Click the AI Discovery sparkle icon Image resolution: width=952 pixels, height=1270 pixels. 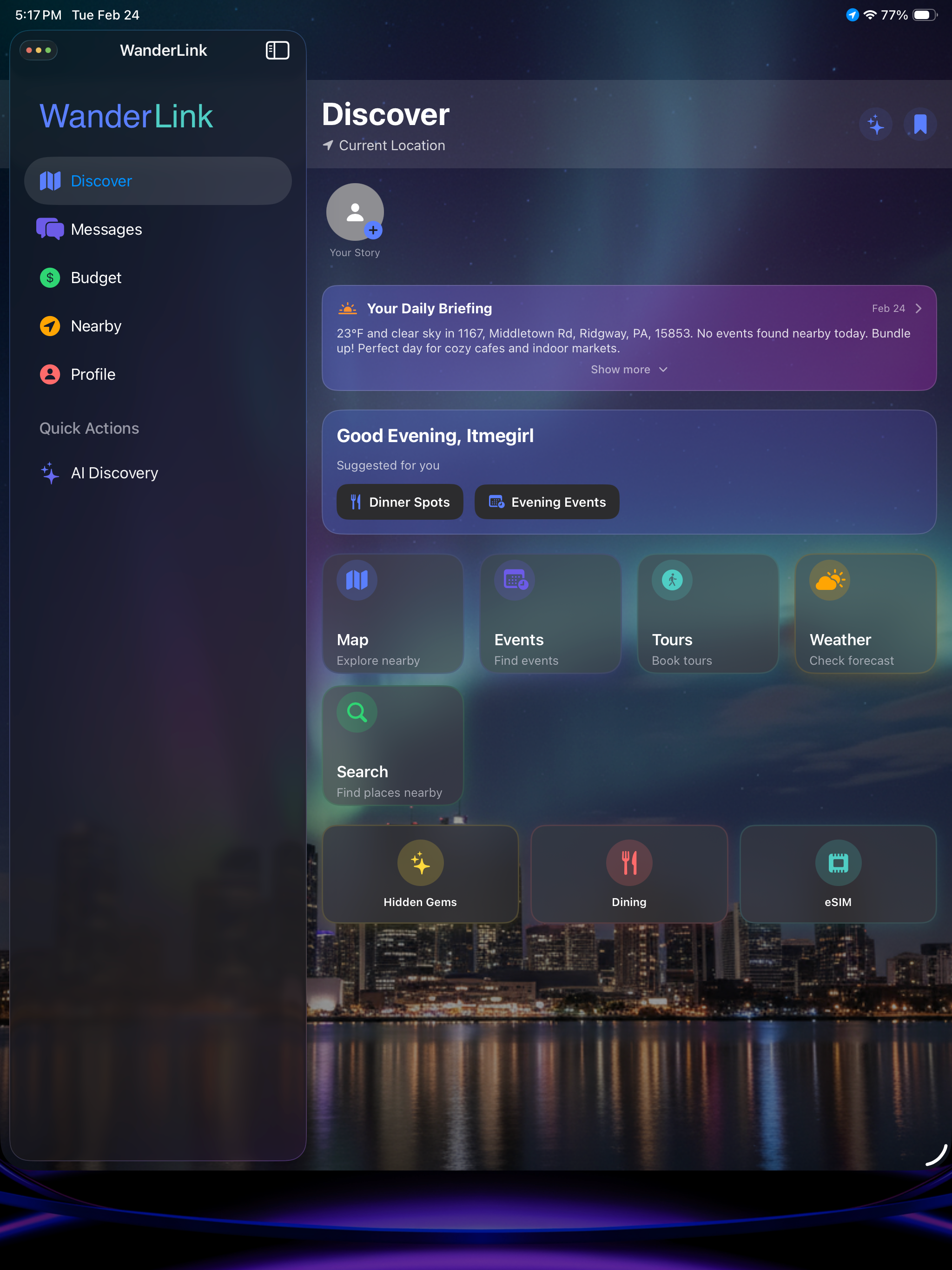[50, 472]
